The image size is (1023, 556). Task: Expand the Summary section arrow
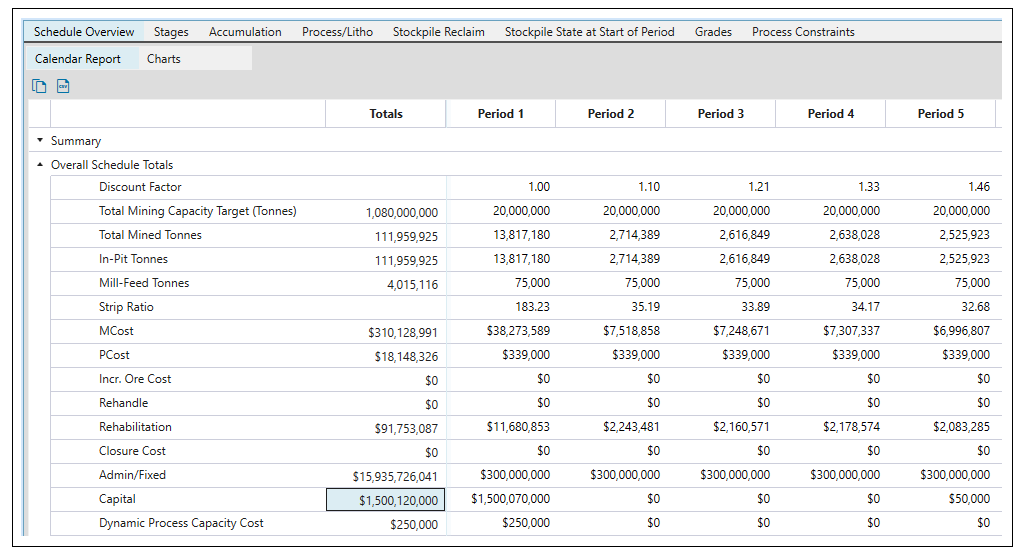point(40,141)
